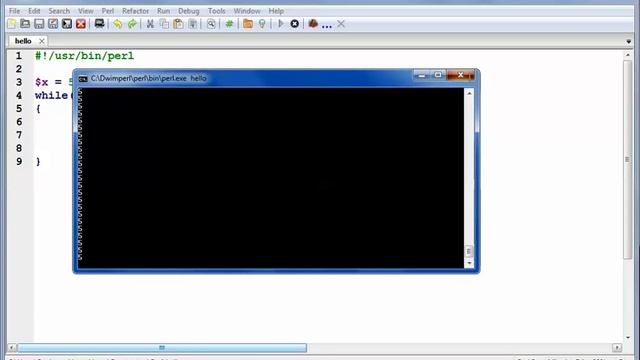Save the current file via the toolbar
The height and width of the screenshot is (360, 640).
39,24
